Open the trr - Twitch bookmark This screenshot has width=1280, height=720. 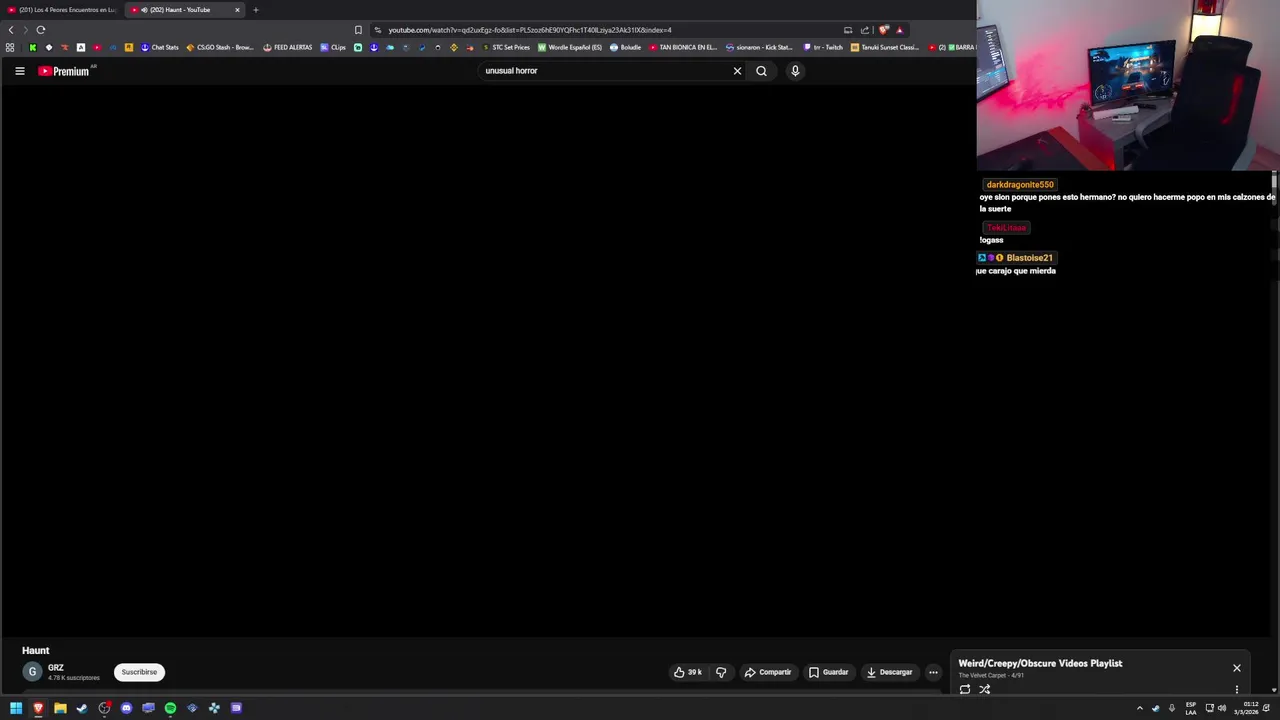pos(823,47)
